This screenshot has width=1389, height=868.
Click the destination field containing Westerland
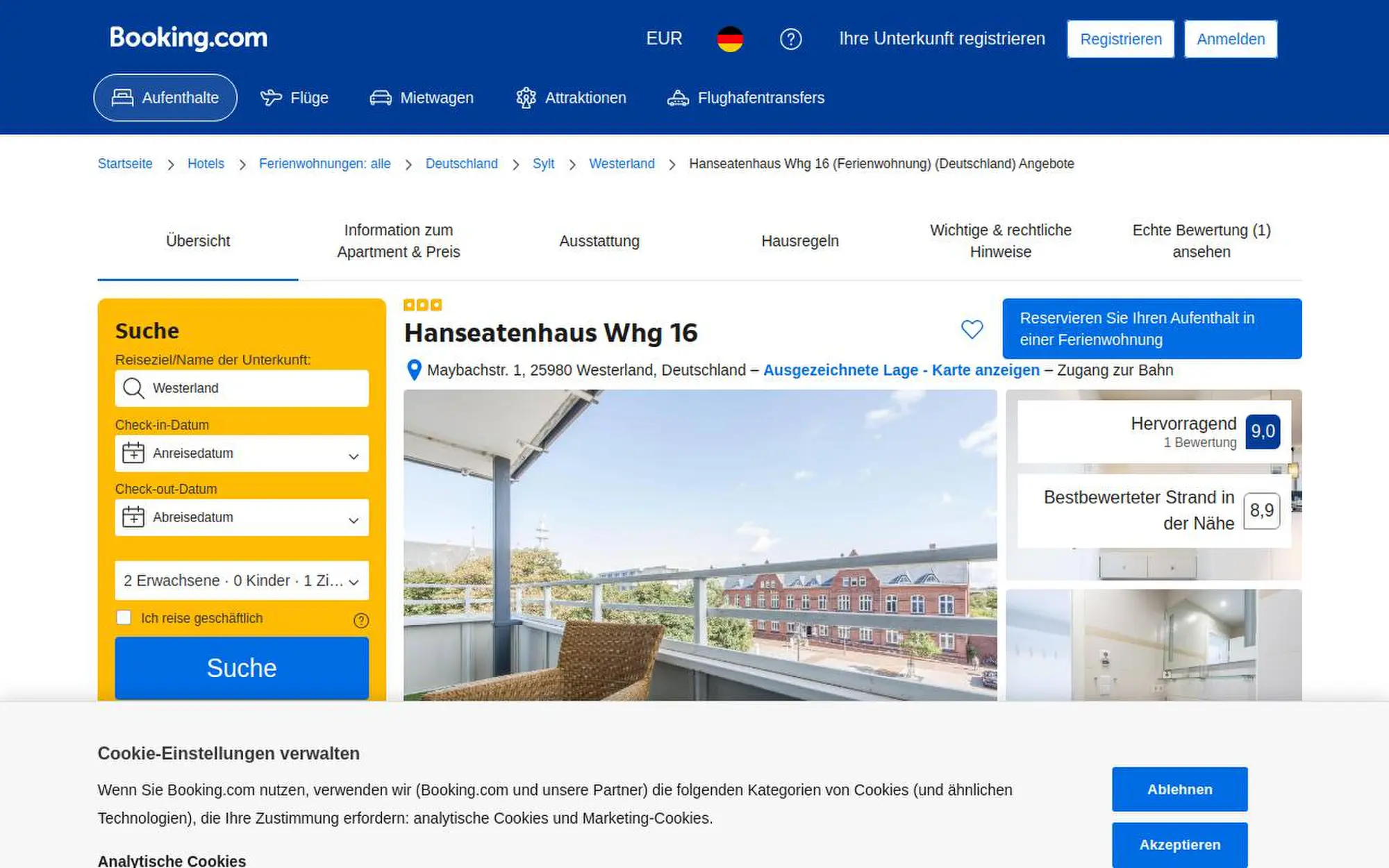(242, 388)
